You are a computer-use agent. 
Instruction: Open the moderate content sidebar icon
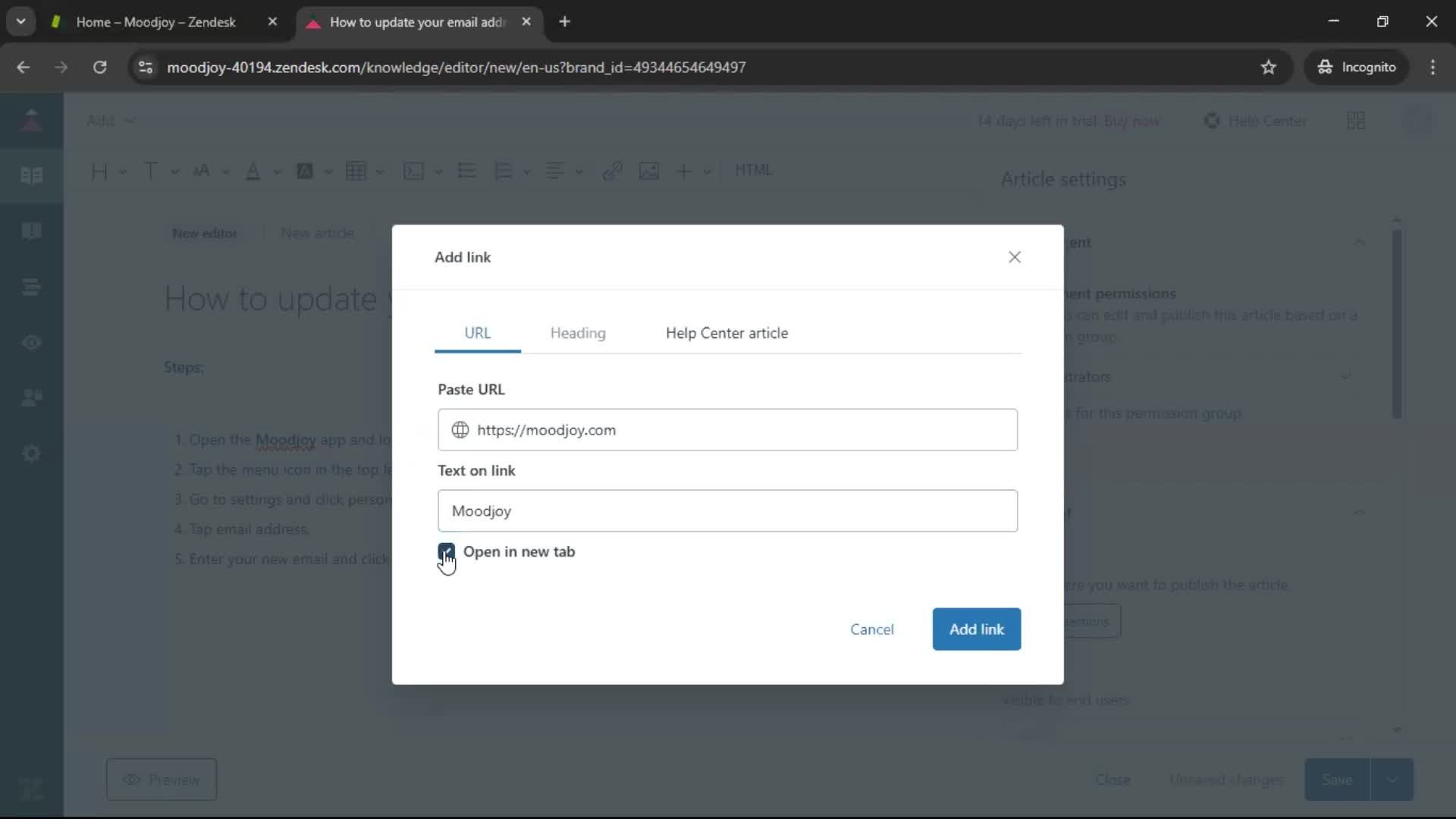[31, 231]
